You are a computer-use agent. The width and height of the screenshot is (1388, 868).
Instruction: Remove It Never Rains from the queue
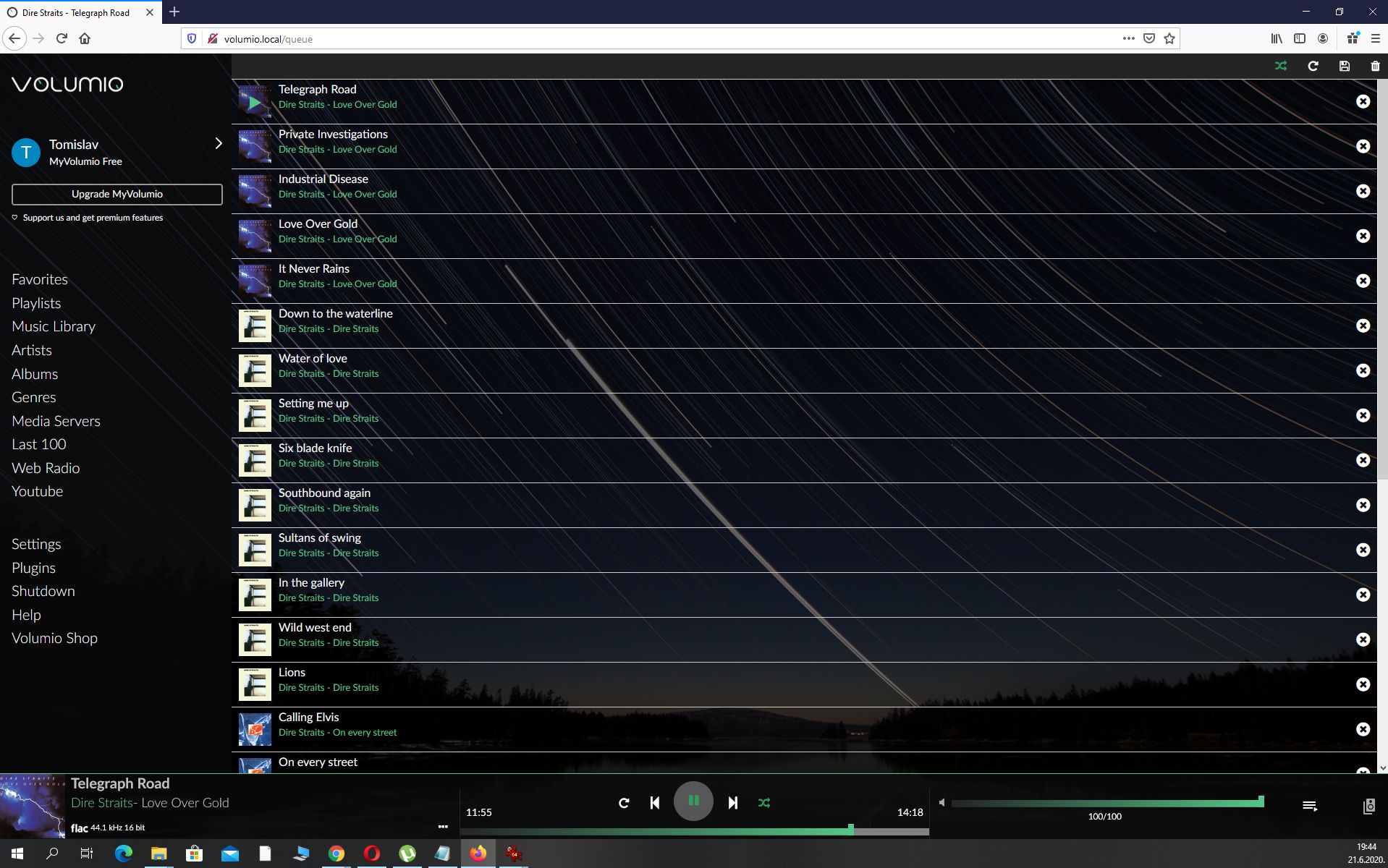coord(1363,281)
